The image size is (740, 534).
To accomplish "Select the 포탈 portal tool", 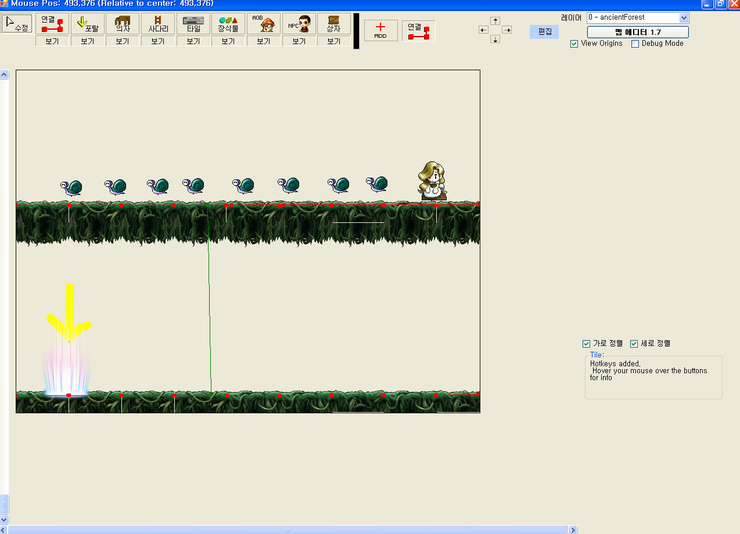I will [x=87, y=24].
